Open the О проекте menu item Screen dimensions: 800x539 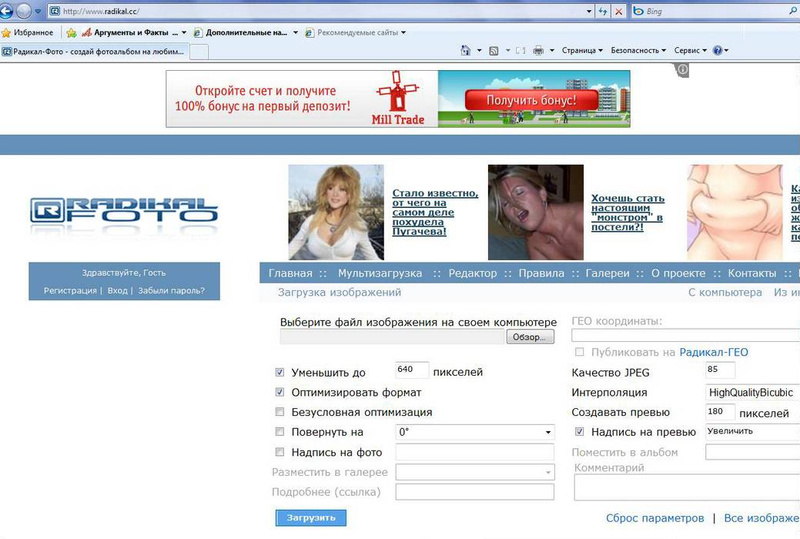click(x=678, y=273)
